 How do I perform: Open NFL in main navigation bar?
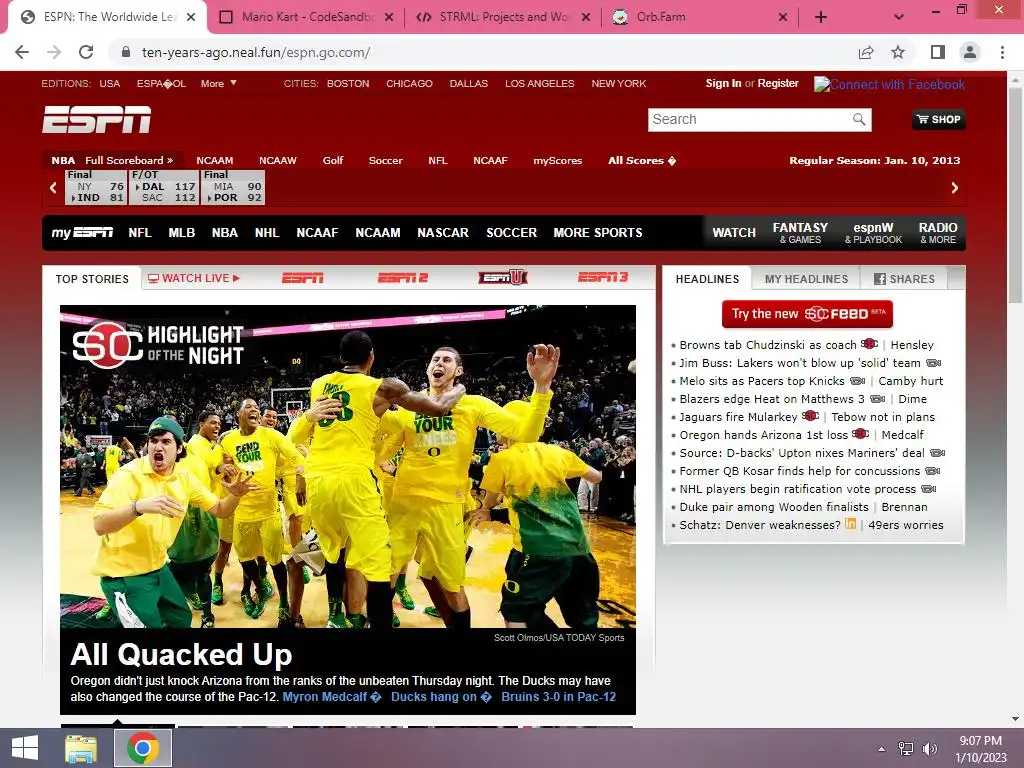pos(140,232)
